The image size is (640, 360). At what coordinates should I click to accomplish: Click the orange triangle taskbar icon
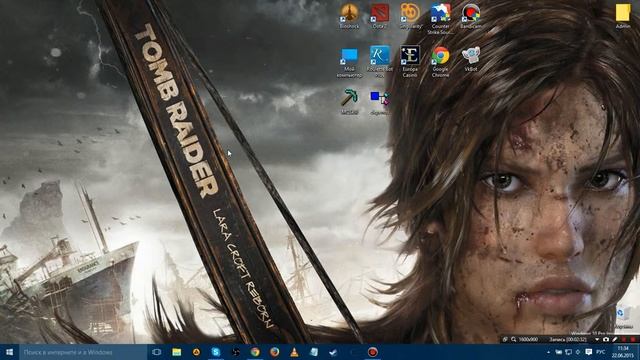click(x=196, y=352)
